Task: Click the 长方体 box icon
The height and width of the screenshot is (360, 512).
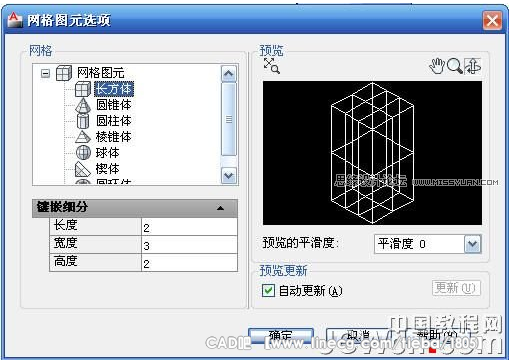Action: click(x=82, y=89)
